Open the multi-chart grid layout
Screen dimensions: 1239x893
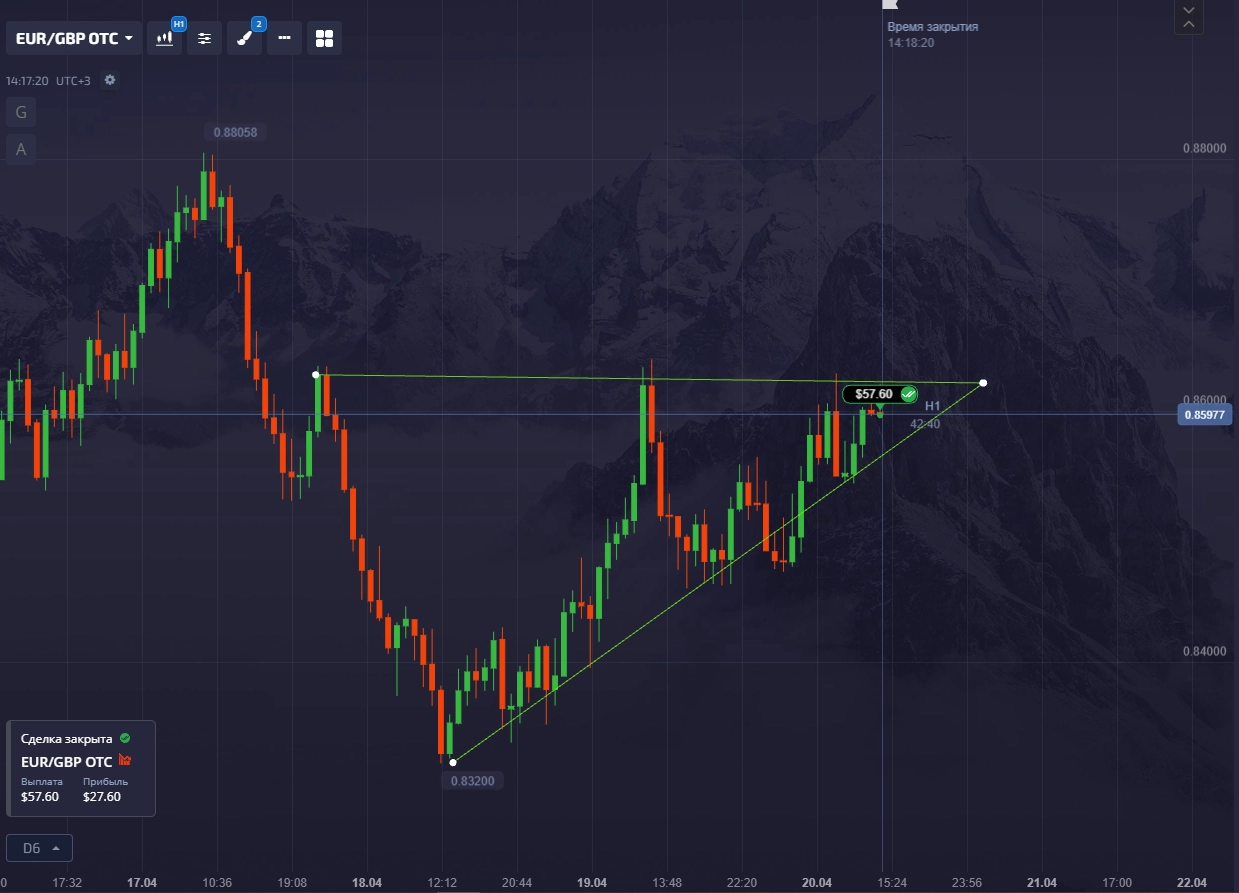coord(324,38)
